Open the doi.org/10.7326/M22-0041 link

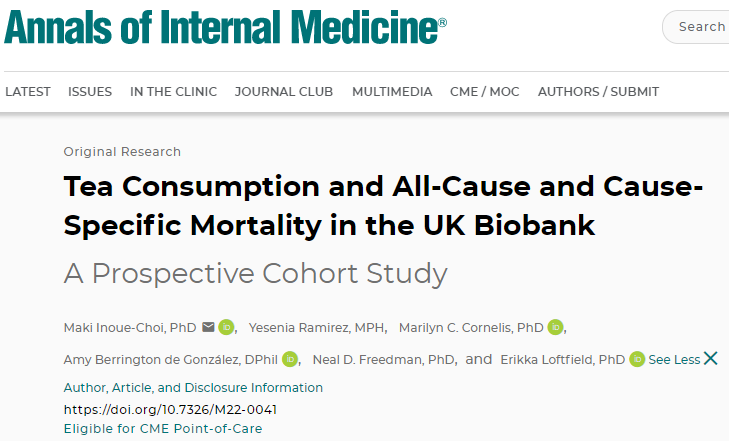170,409
